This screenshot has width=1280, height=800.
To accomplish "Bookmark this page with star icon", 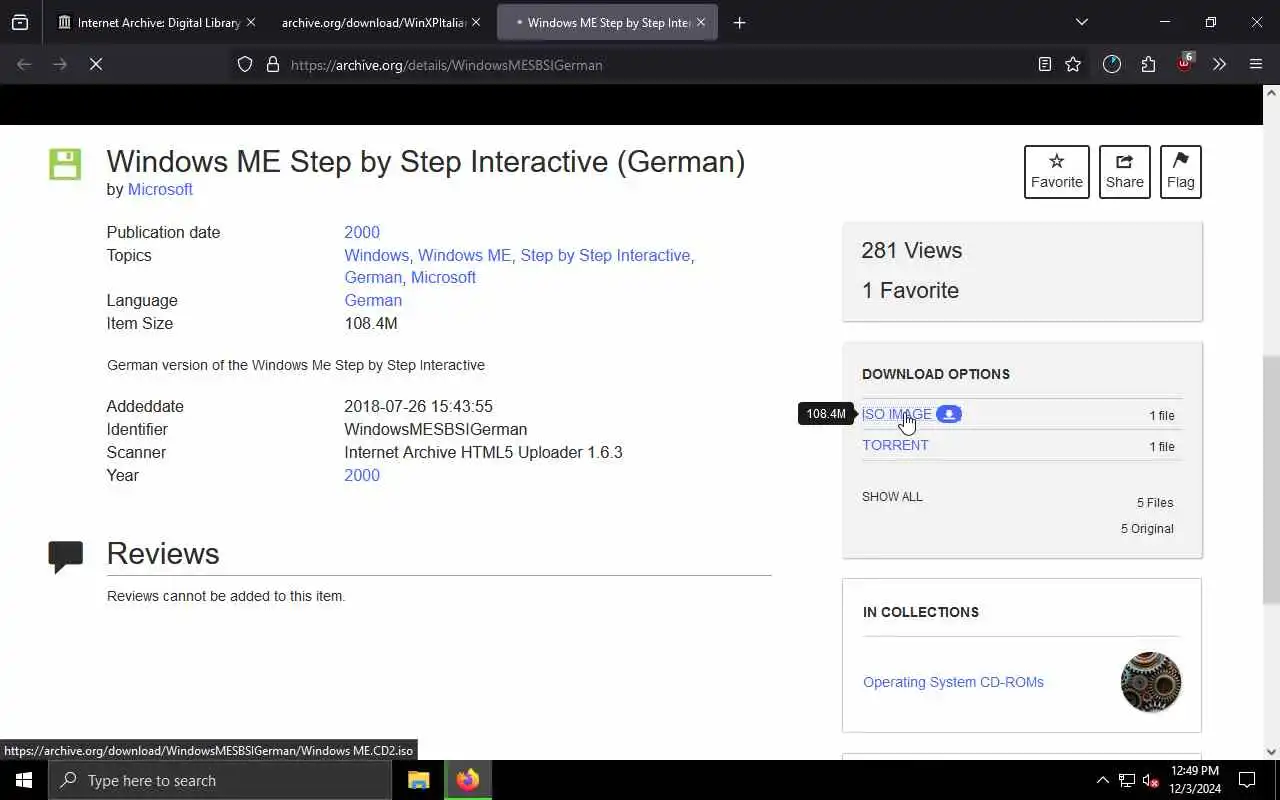I will tap(1073, 64).
